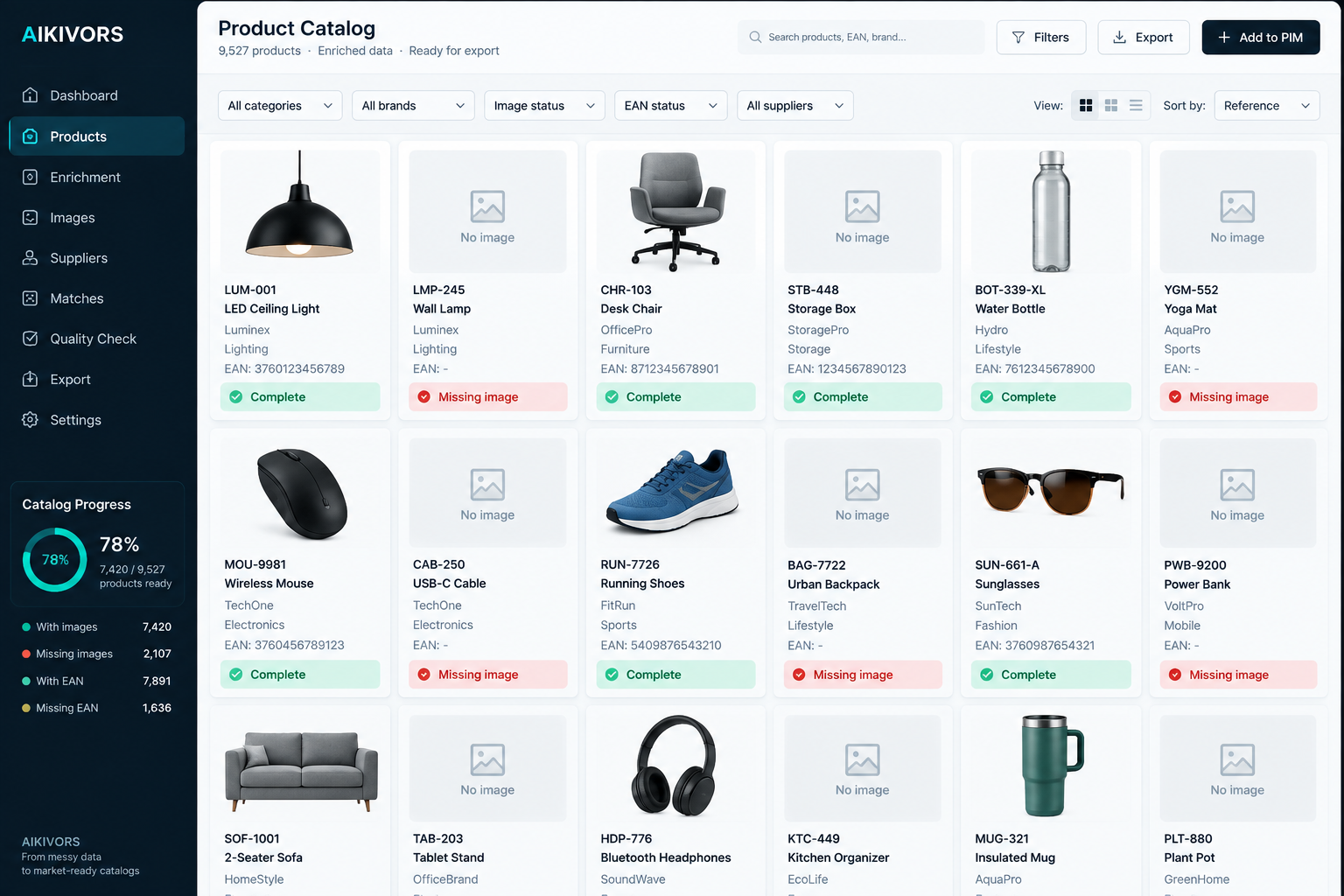The image size is (1344, 896).
Task: Click the Images sidebar icon
Action: (30, 217)
